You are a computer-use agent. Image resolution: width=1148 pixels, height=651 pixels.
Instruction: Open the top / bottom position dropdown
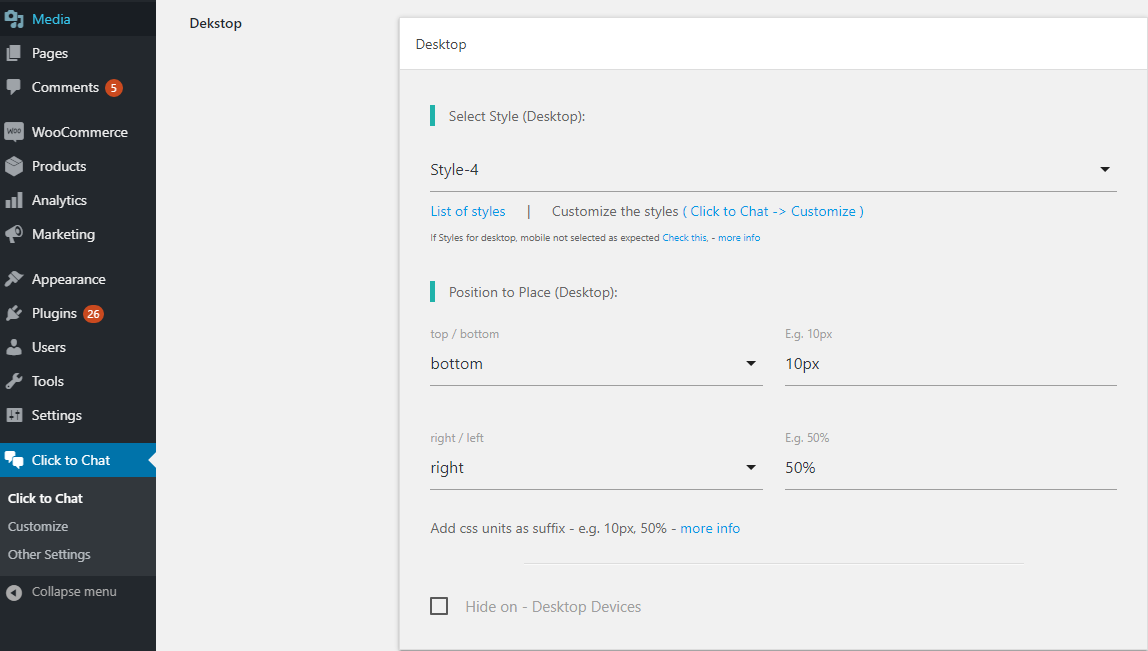(x=596, y=364)
